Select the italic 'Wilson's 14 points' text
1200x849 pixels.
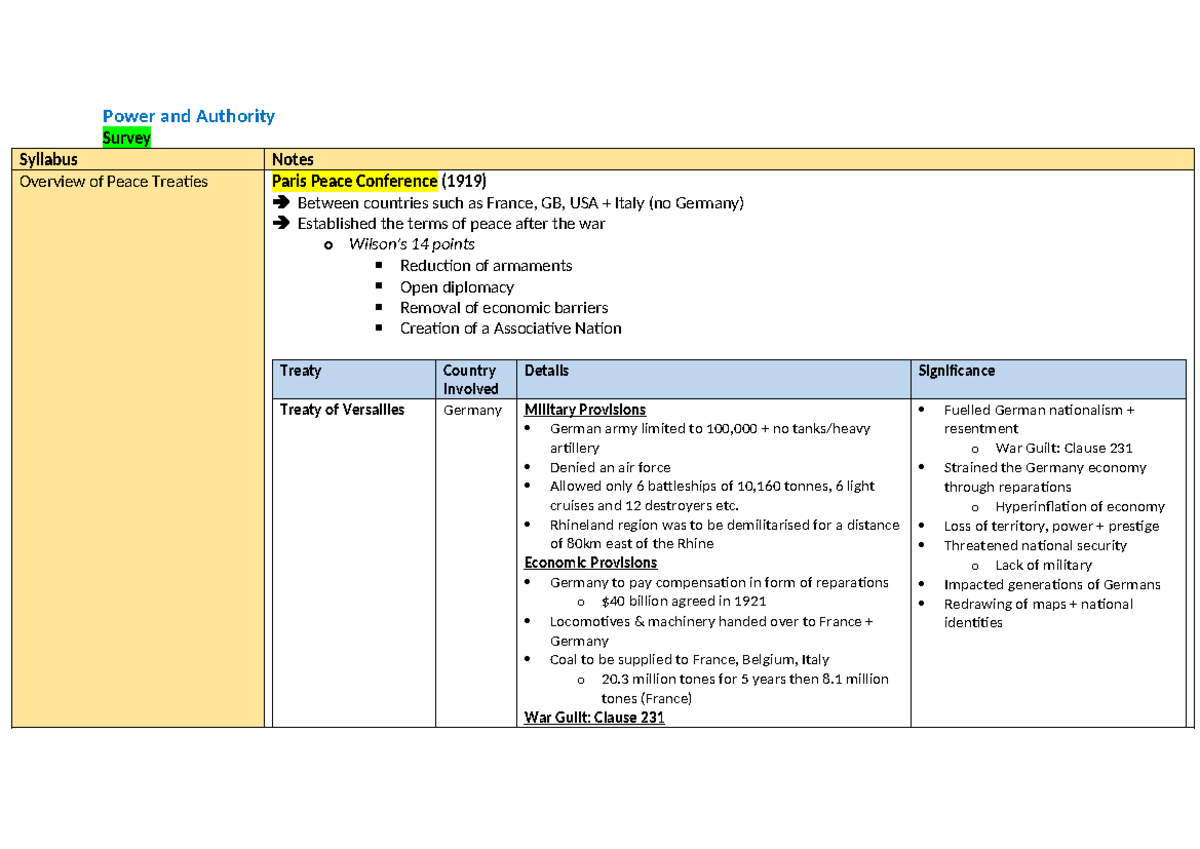pyautogui.click(x=411, y=244)
